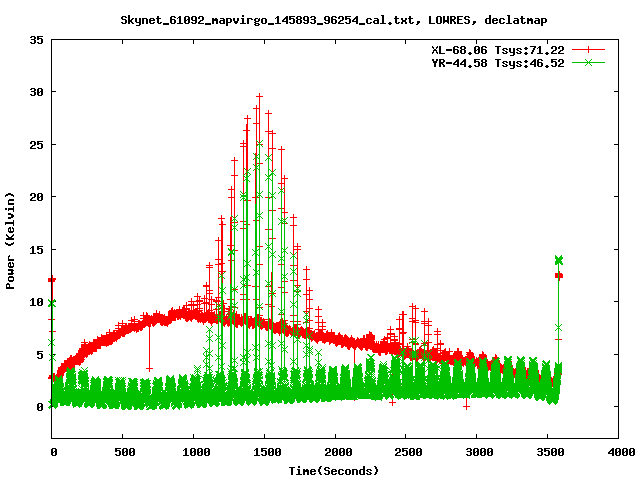Click the red outlier at 0 K near 2900 seconds

[x=466, y=405]
